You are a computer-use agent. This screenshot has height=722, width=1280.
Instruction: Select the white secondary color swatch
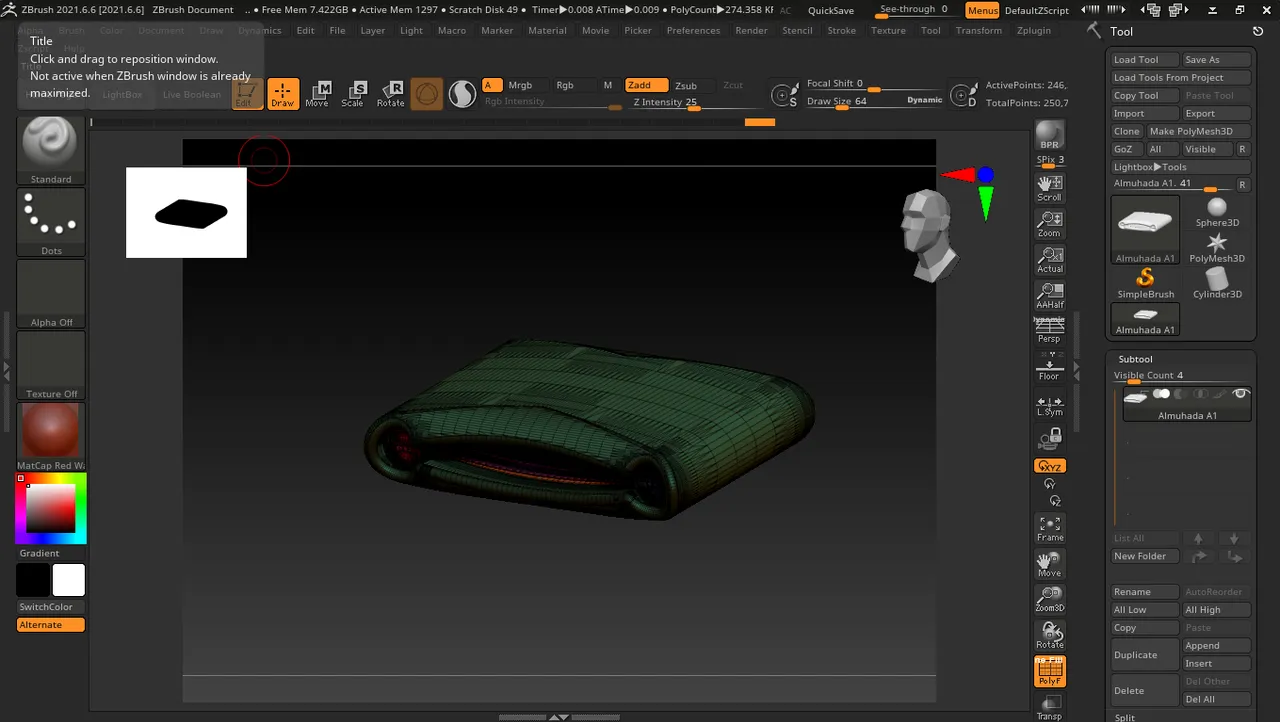[x=69, y=580]
